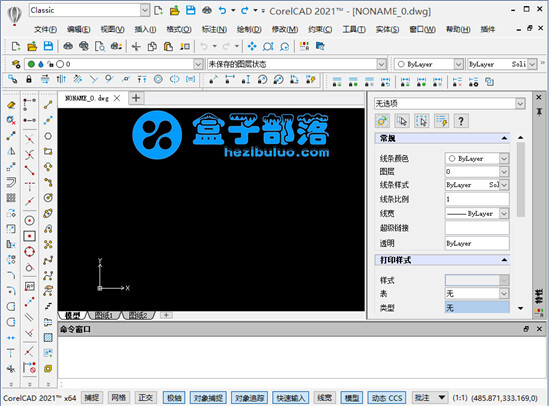
Task: Click the Undo arrow in title bar
Action: (x=222, y=11)
